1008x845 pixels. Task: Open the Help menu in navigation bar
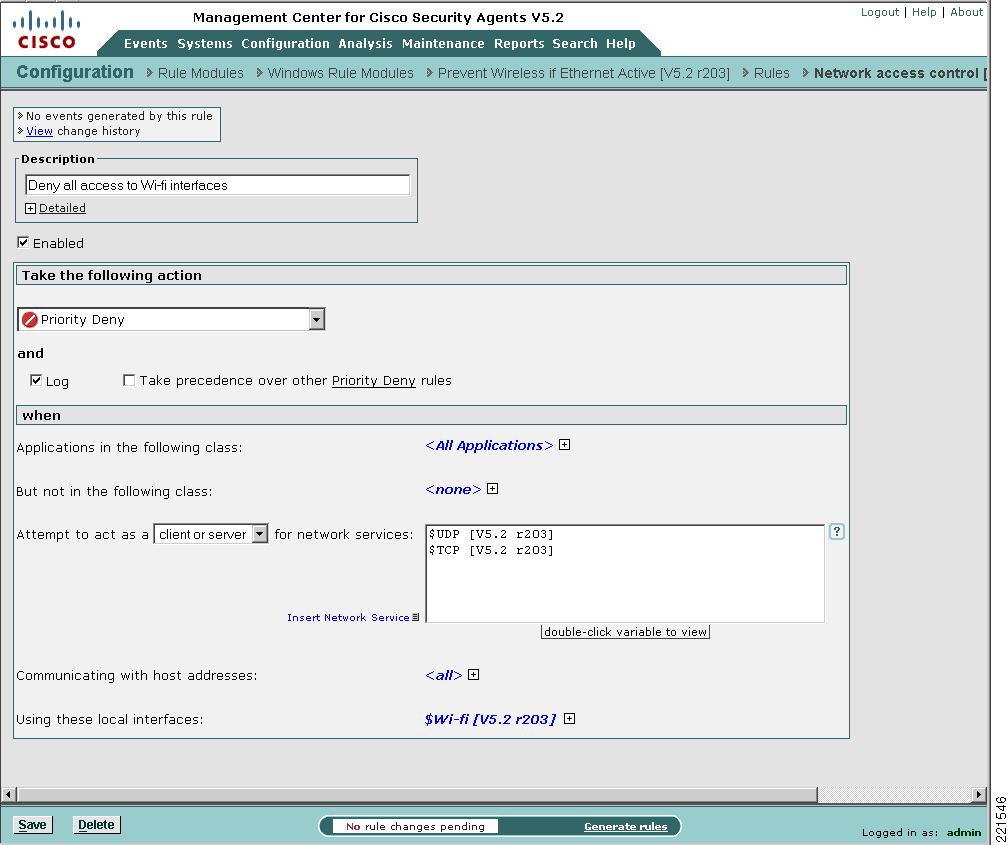pyautogui.click(x=620, y=44)
